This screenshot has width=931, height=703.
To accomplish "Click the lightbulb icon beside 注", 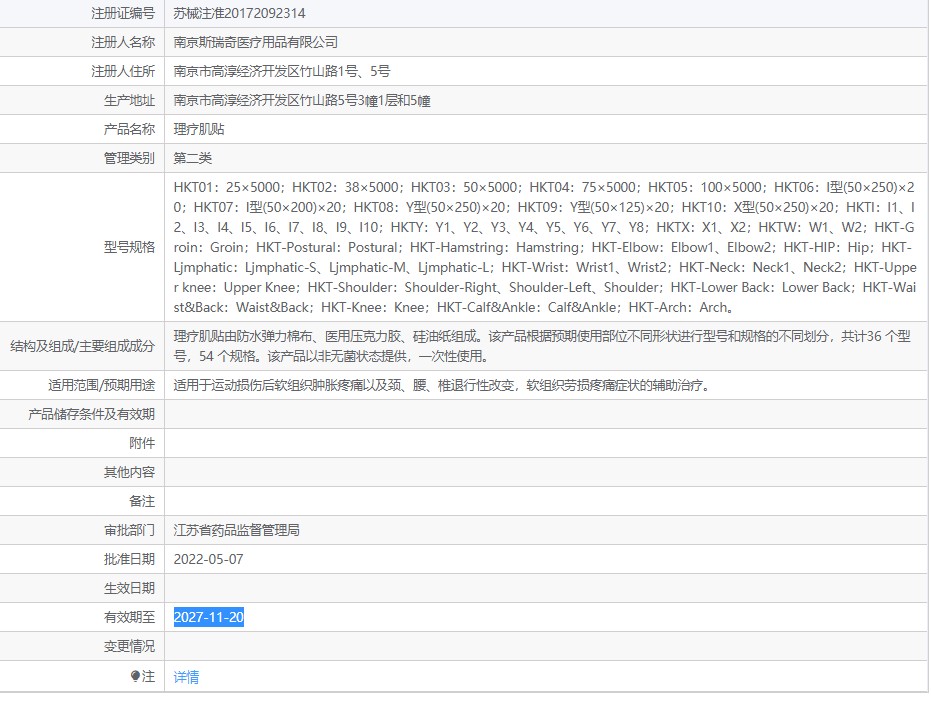I will 135,676.
